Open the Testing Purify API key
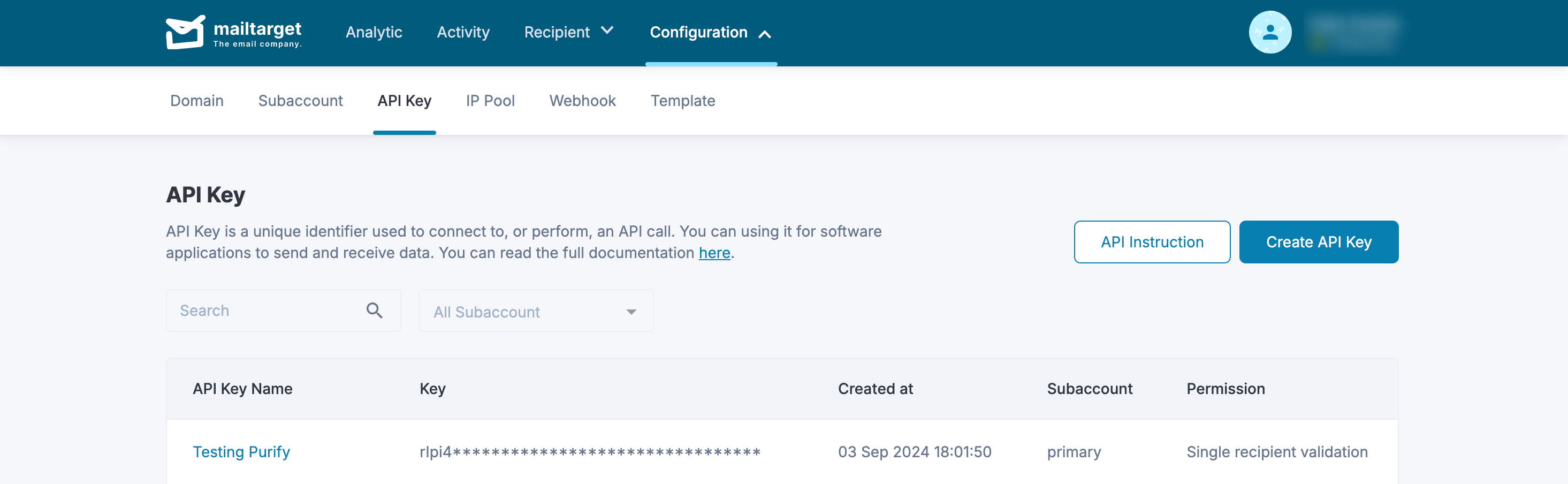 pyautogui.click(x=241, y=452)
